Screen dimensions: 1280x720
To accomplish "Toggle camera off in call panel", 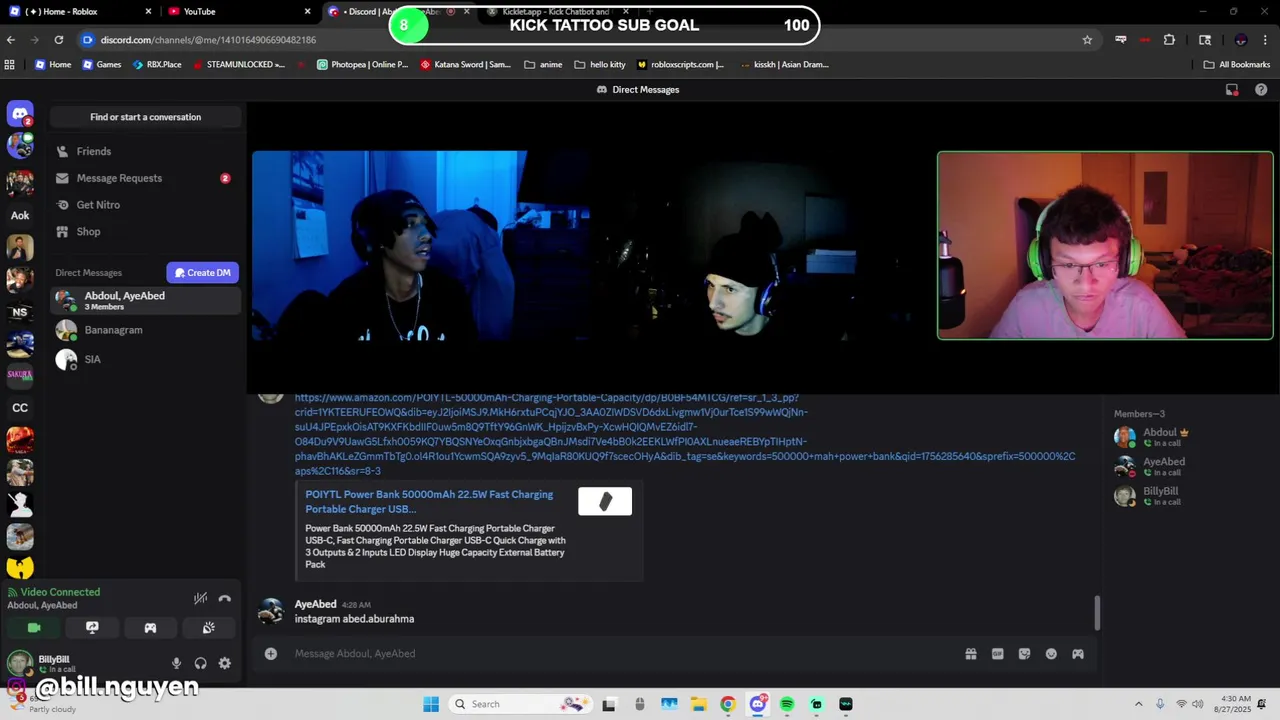I will click(34, 628).
